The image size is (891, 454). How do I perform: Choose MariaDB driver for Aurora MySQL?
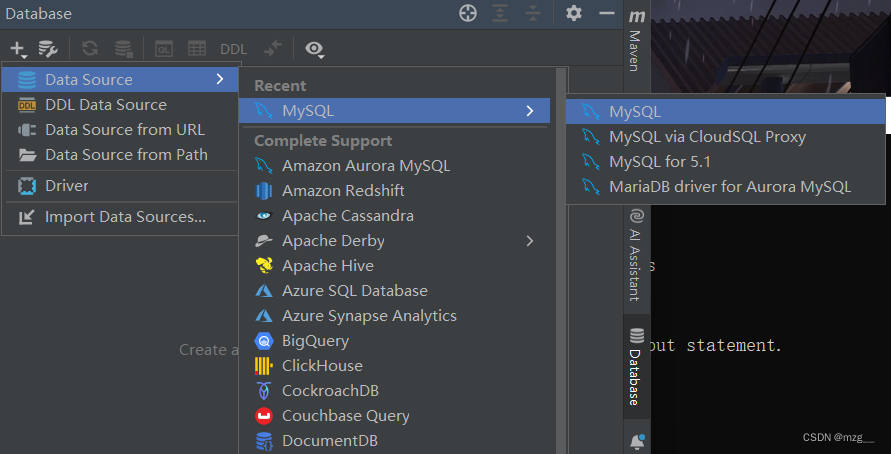[726, 187]
